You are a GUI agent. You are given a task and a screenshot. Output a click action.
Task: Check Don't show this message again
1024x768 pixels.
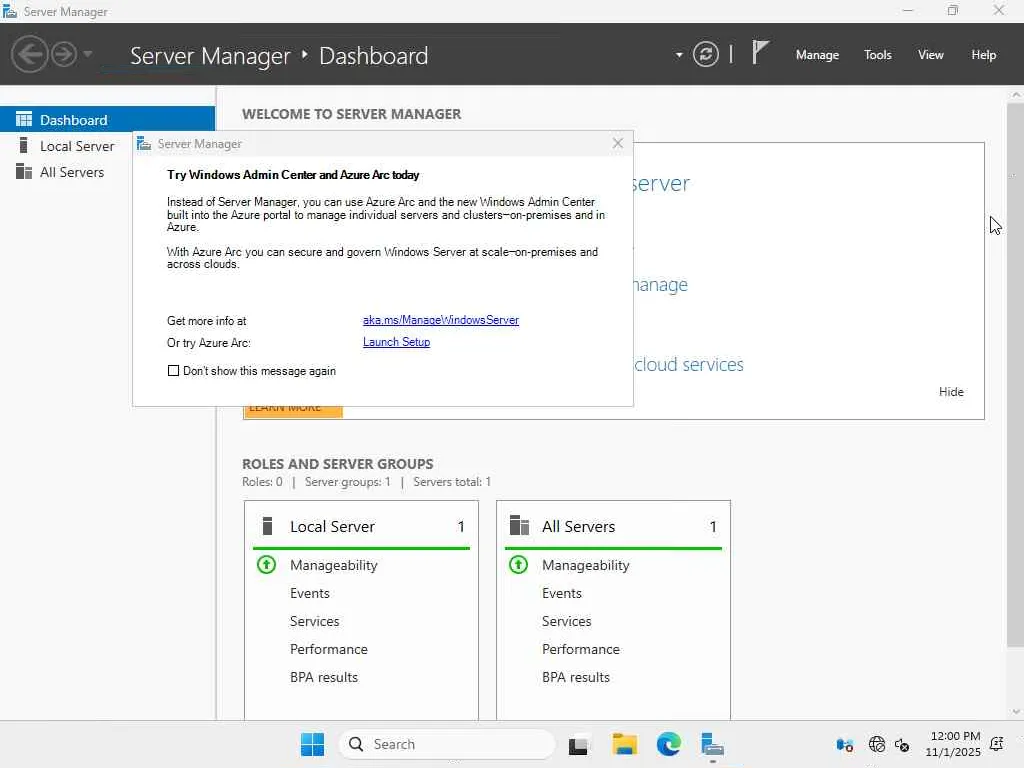(173, 371)
